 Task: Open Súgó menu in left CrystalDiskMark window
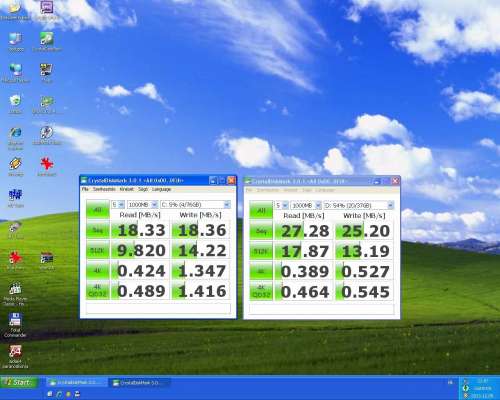tap(143, 189)
